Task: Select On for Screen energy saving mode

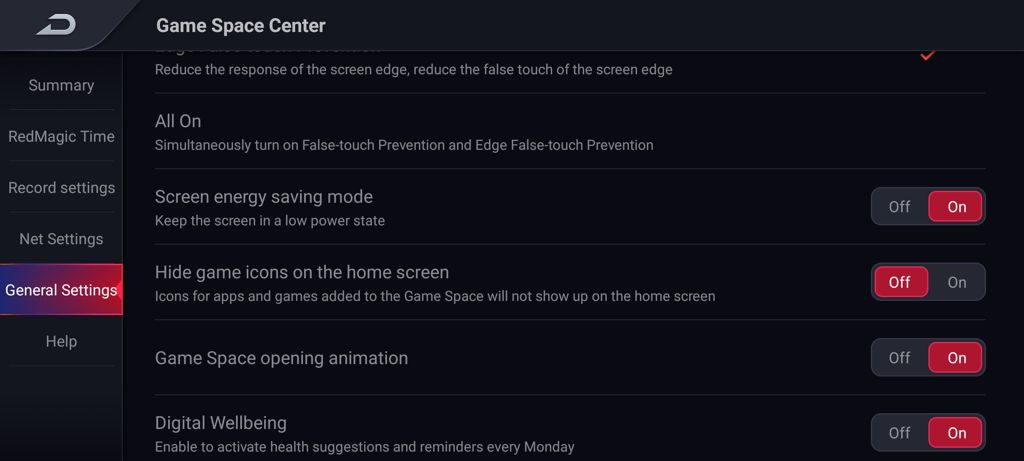Action: (956, 206)
